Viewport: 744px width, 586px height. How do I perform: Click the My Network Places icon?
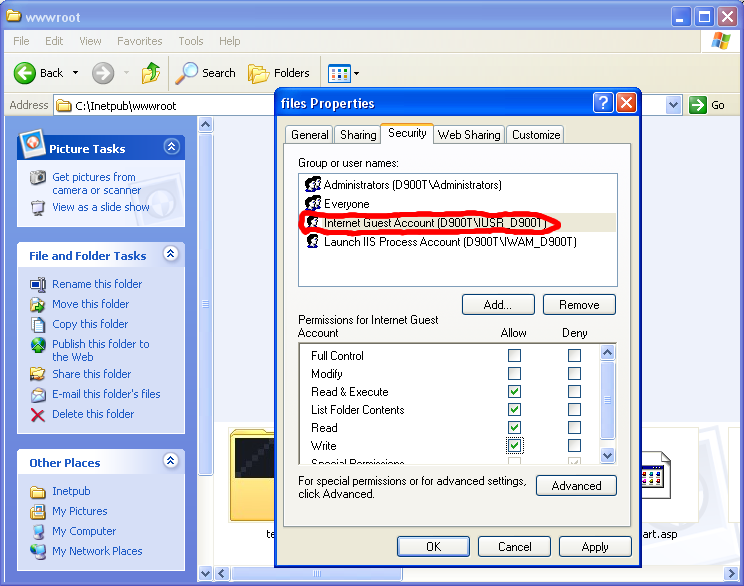tap(38, 551)
